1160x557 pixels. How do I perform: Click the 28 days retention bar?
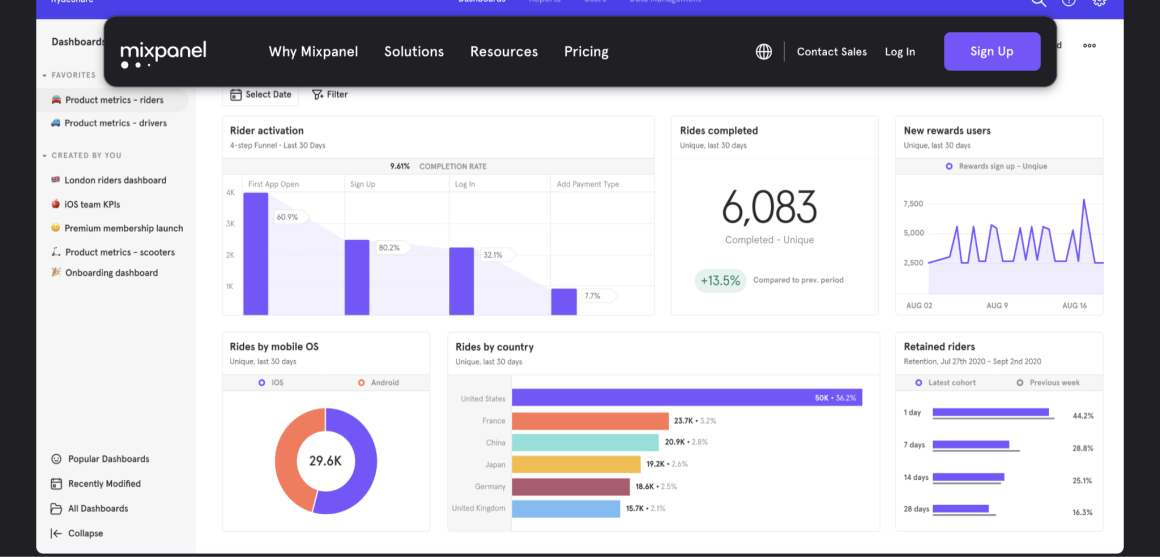tap(960, 509)
